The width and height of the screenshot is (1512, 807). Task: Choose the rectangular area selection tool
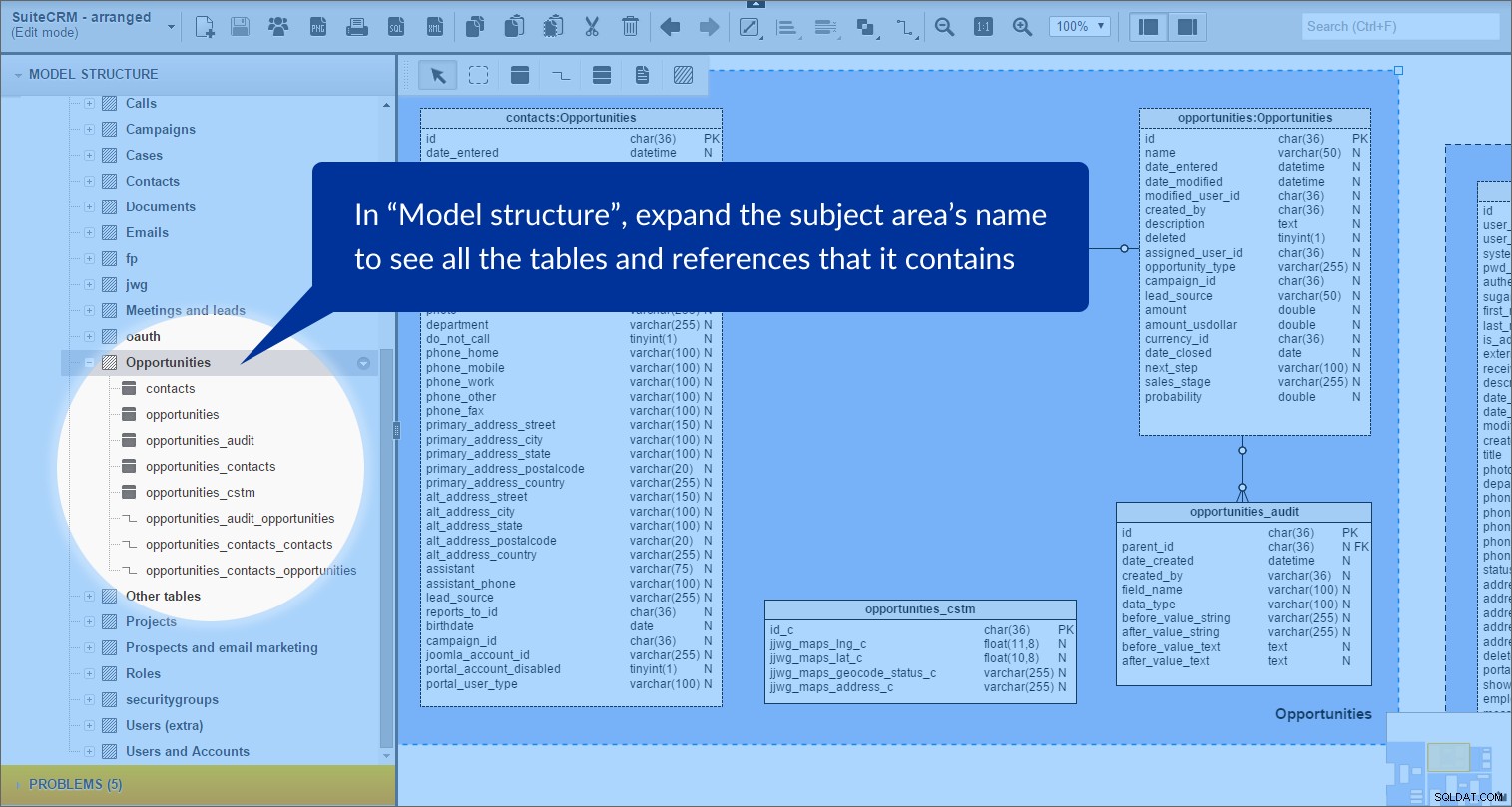479,75
